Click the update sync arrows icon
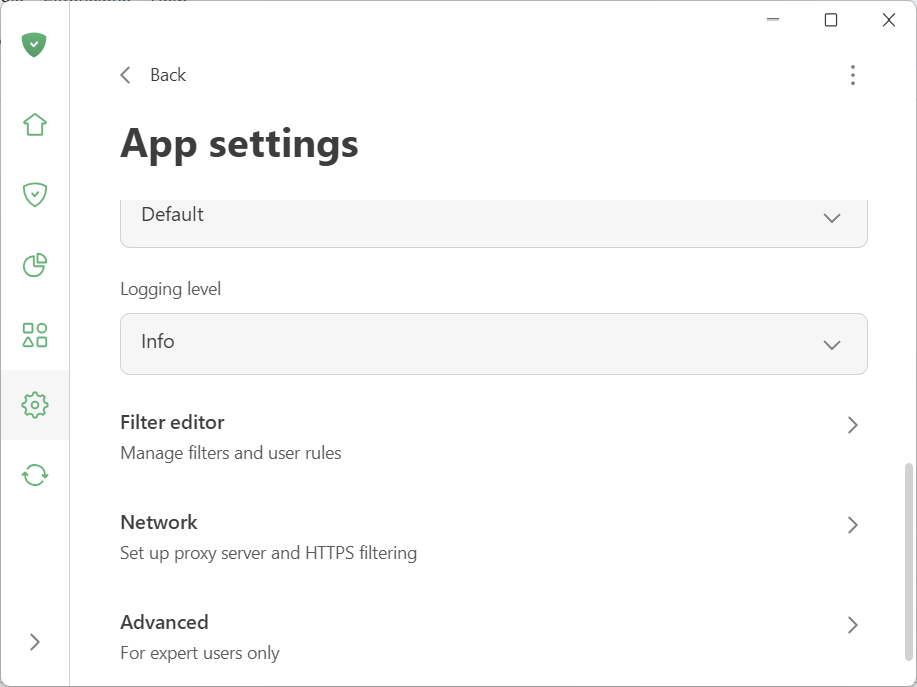This screenshot has width=917, height=687. (34, 475)
